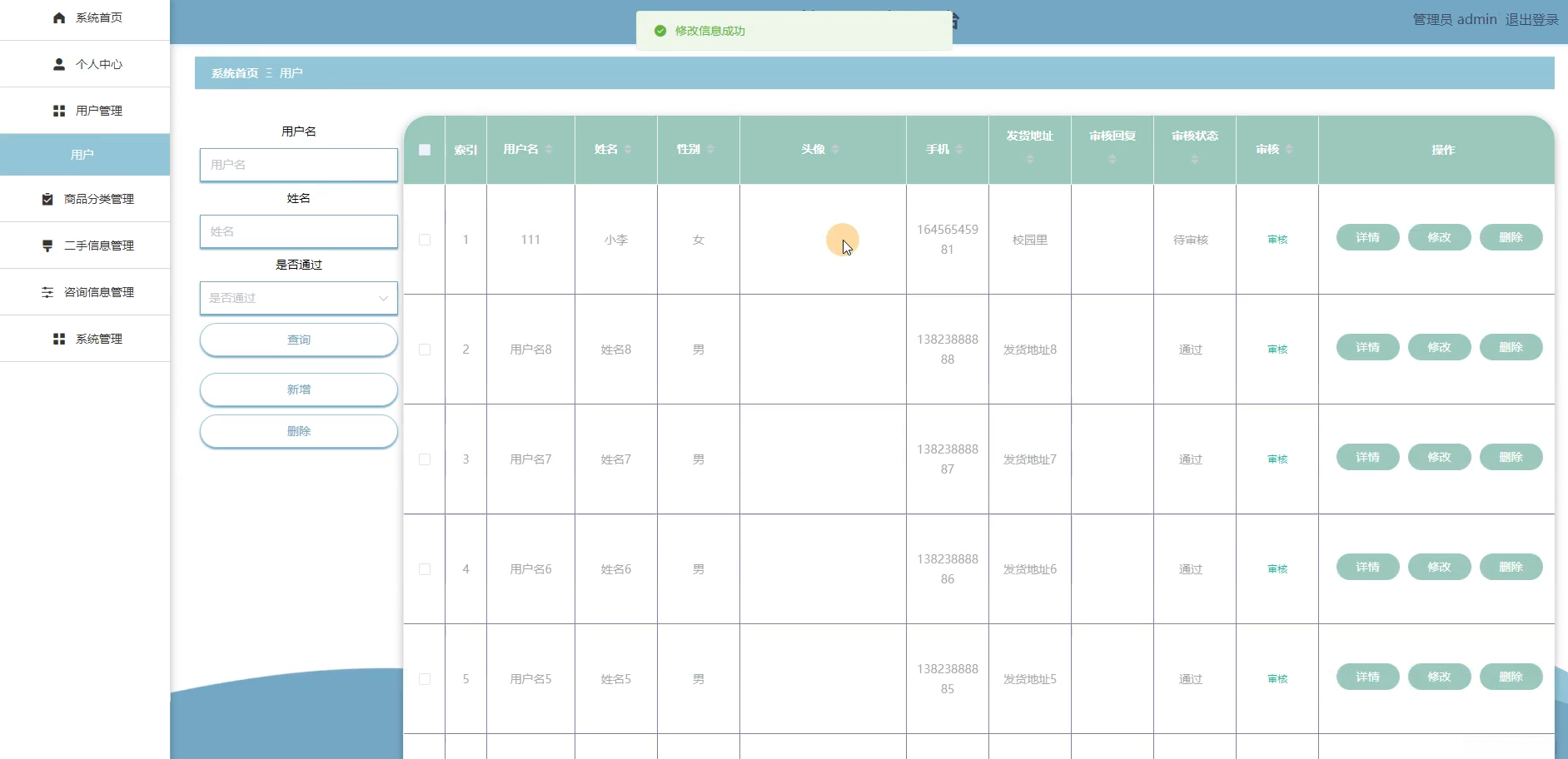The height and width of the screenshot is (759, 1568).
Task: Click the sort arrows under 审核状态 header
Action: click(1195, 159)
